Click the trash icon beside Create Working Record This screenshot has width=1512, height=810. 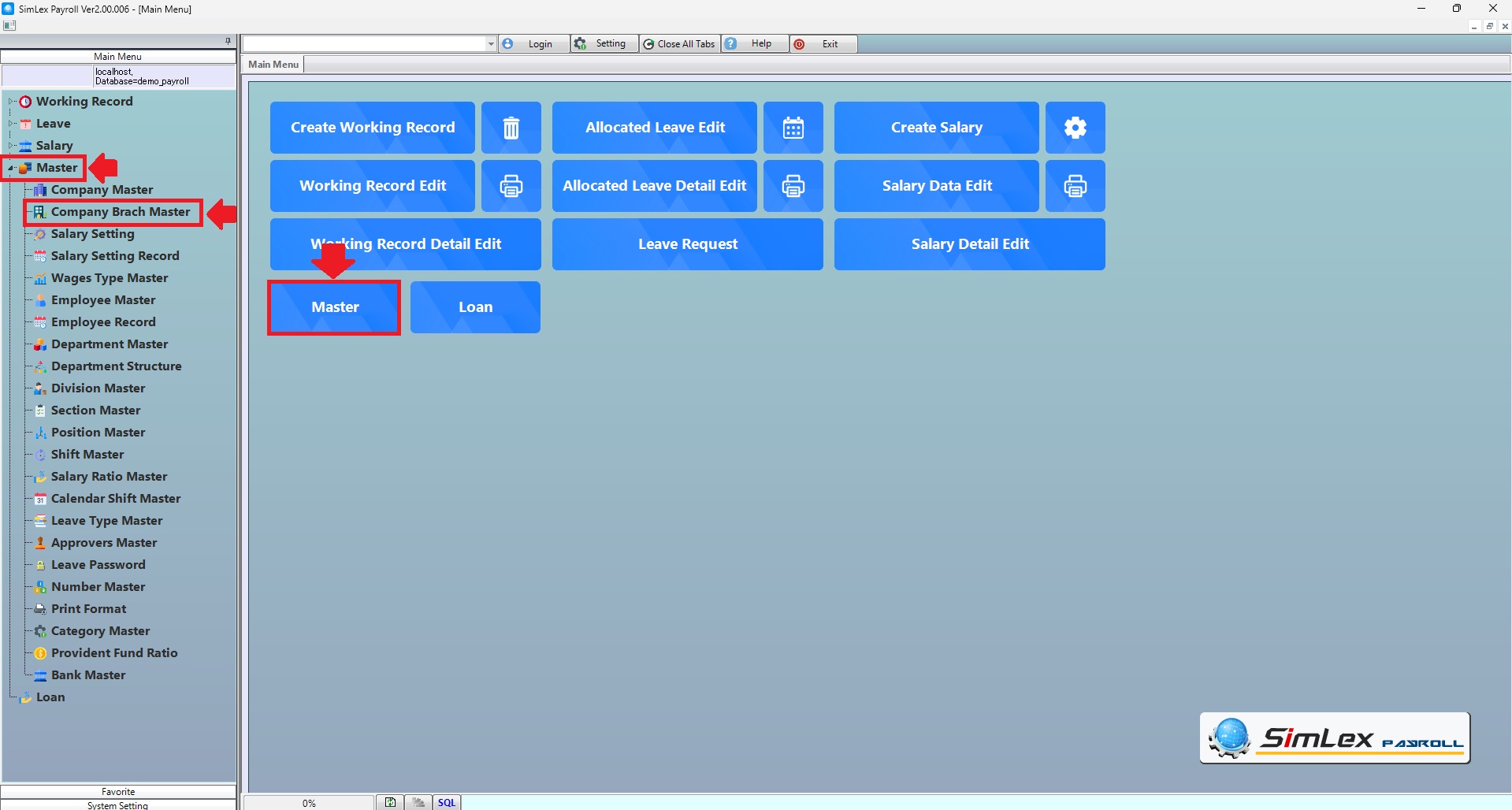click(x=511, y=128)
